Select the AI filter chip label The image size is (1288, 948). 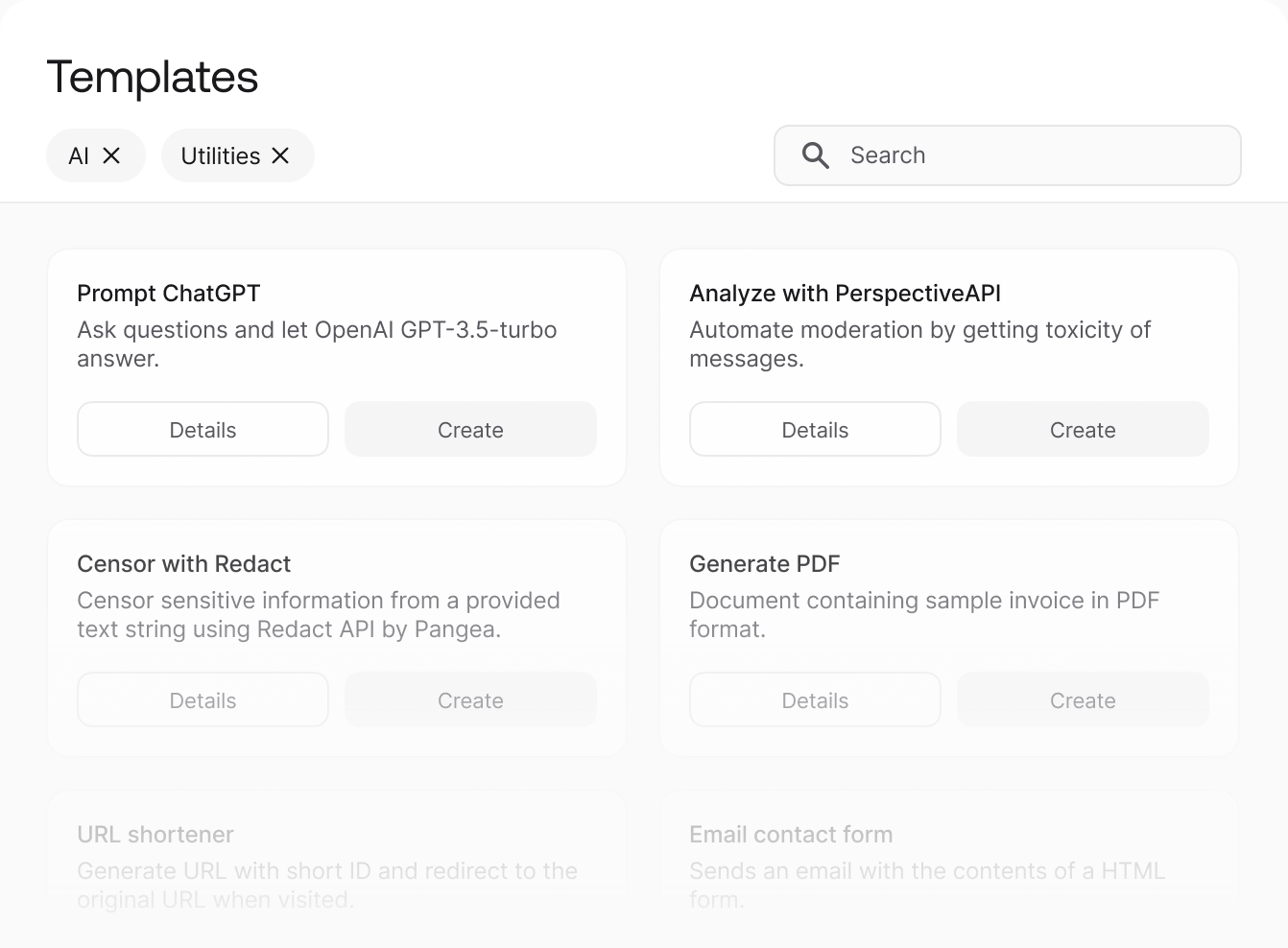click(x=79, y=155)
